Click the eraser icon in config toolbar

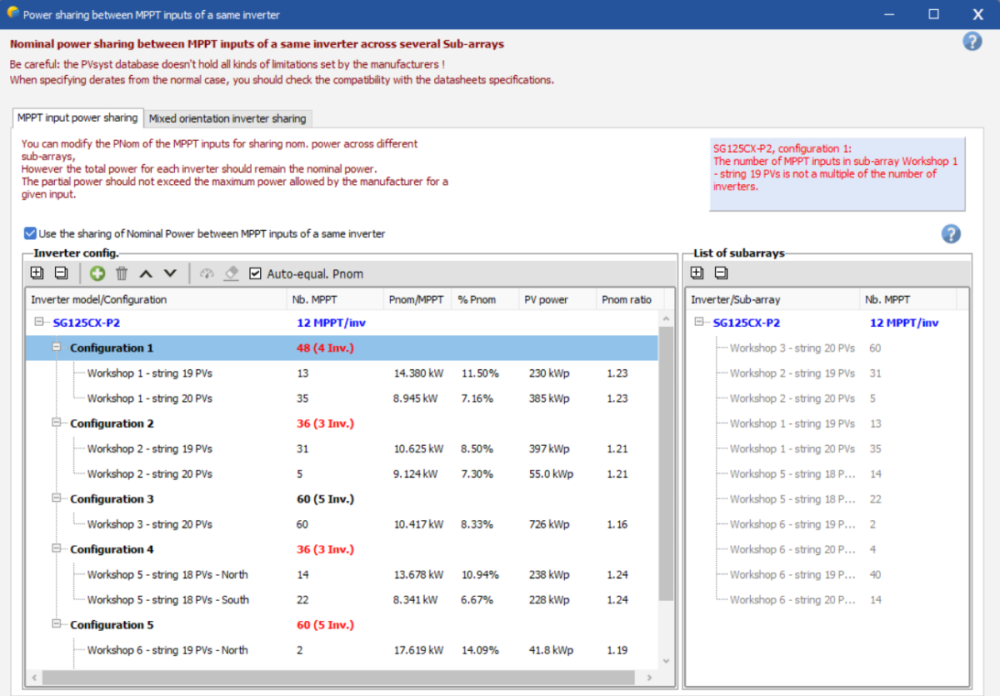[231, 273]
